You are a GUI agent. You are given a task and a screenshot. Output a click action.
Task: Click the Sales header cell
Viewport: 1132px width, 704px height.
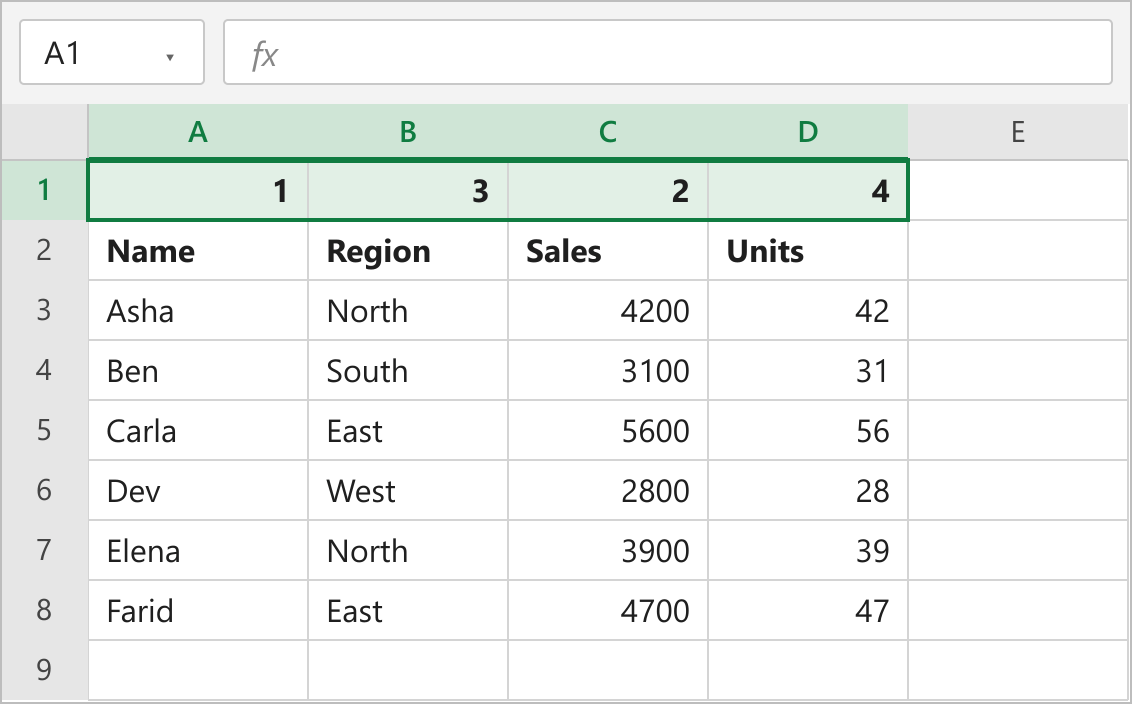pos(608,251)
